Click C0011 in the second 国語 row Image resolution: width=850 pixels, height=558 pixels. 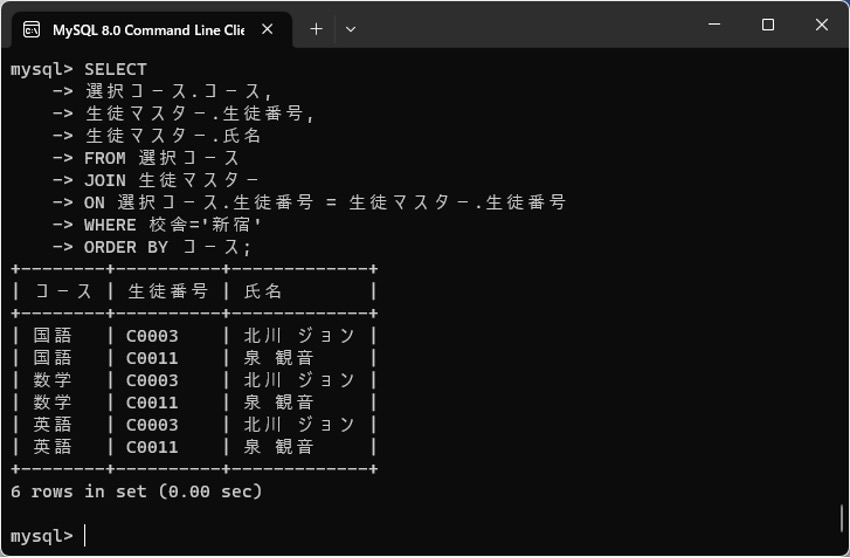[152, 358]
